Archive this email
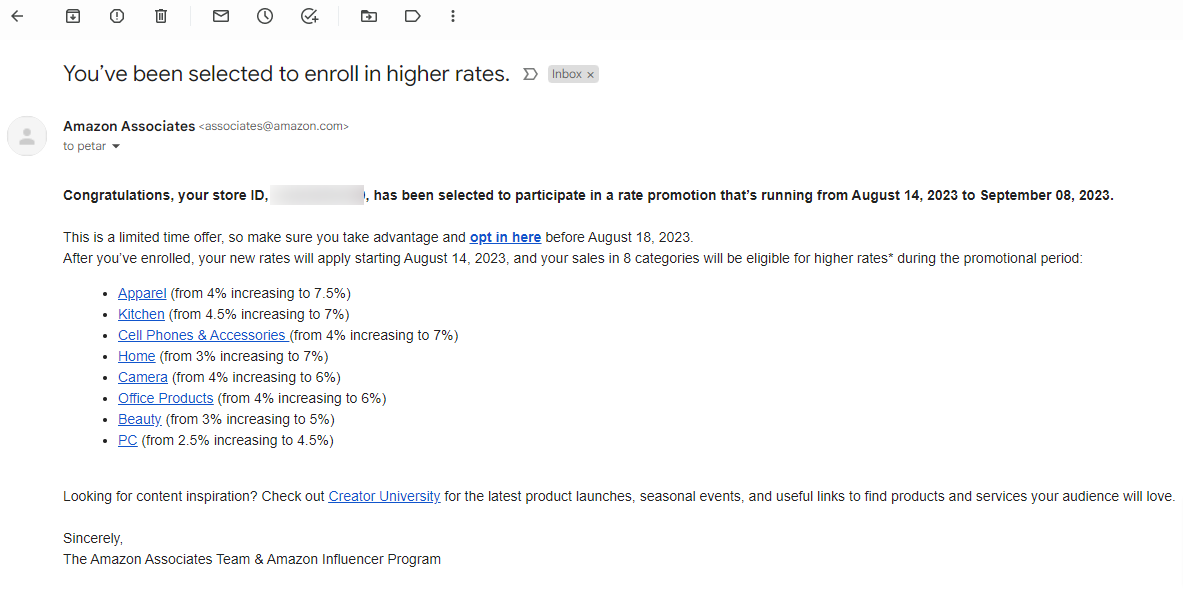 pyautogui.click(x=73, y=16)
